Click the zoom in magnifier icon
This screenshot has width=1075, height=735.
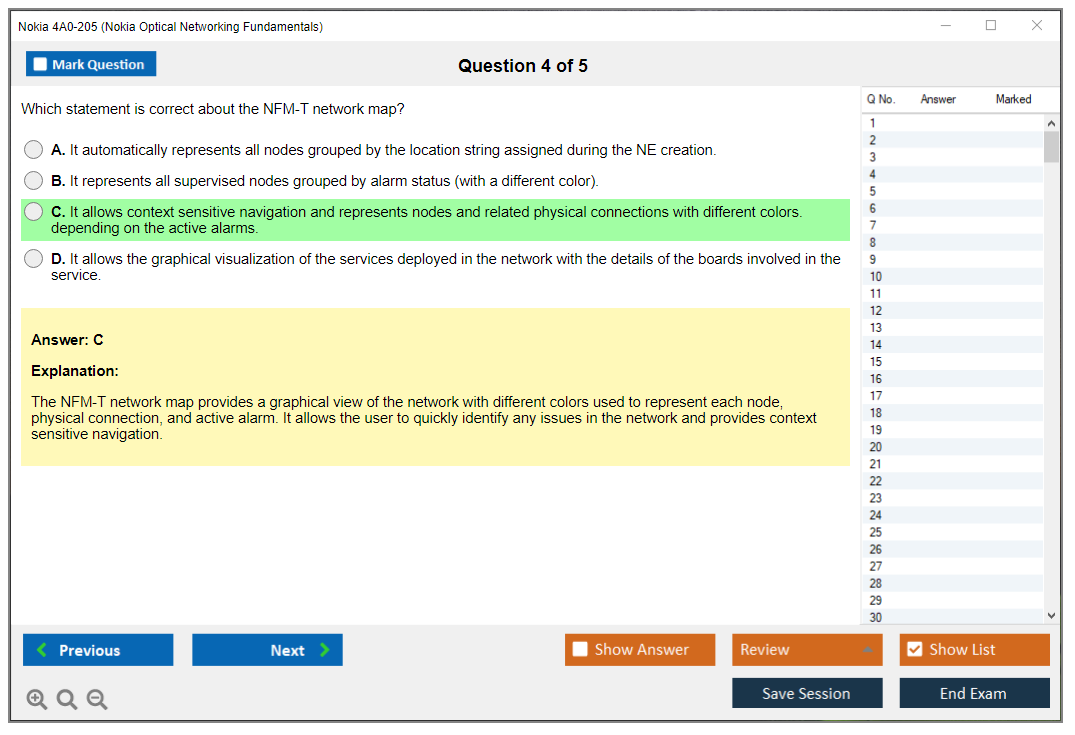point(37,700)
